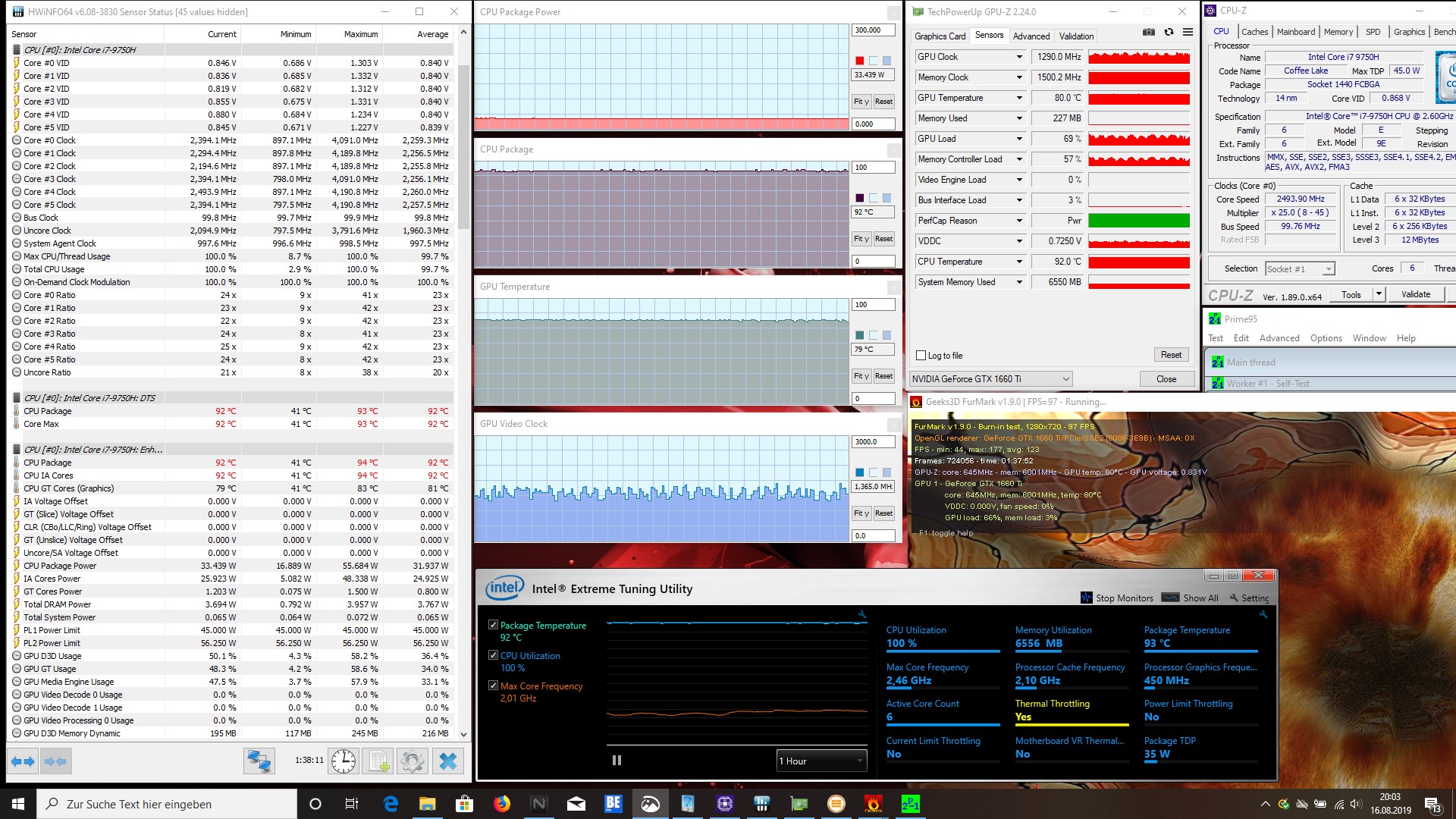The image size is (1456, 819).
Task: Open the CPU-Z Tools dropdown arrow
Action: pos(1379,294)
